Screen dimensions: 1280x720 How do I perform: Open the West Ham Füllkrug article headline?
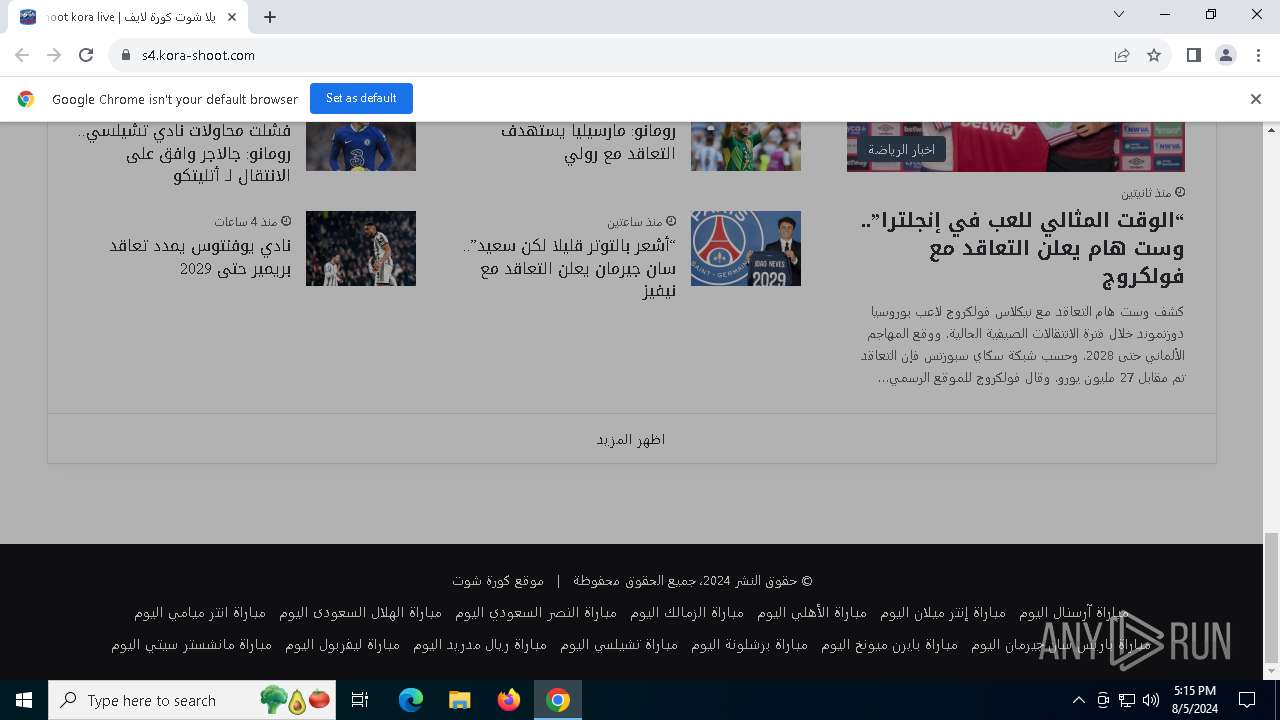1022,248
